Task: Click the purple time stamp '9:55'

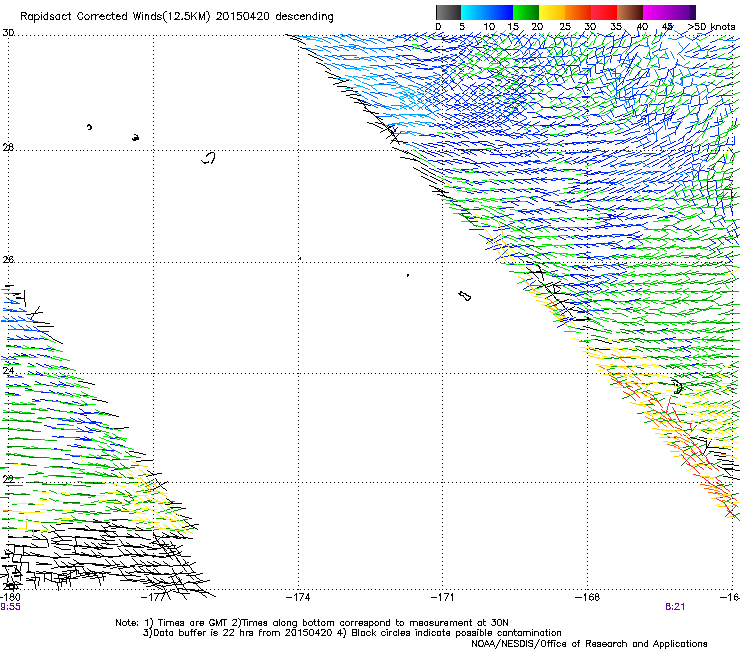Action: click(x=10, y=607)
